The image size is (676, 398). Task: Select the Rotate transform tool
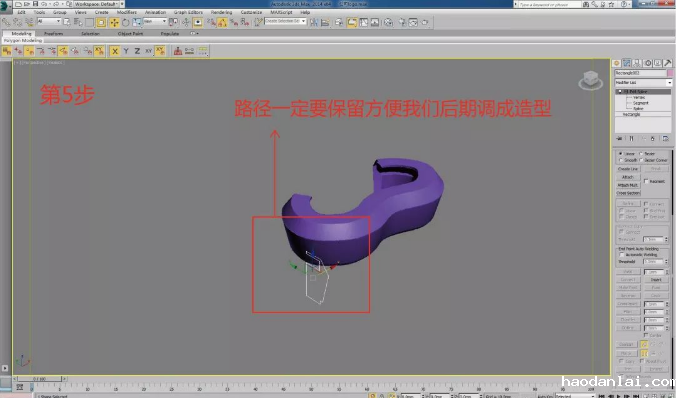(x=125, y=22)
